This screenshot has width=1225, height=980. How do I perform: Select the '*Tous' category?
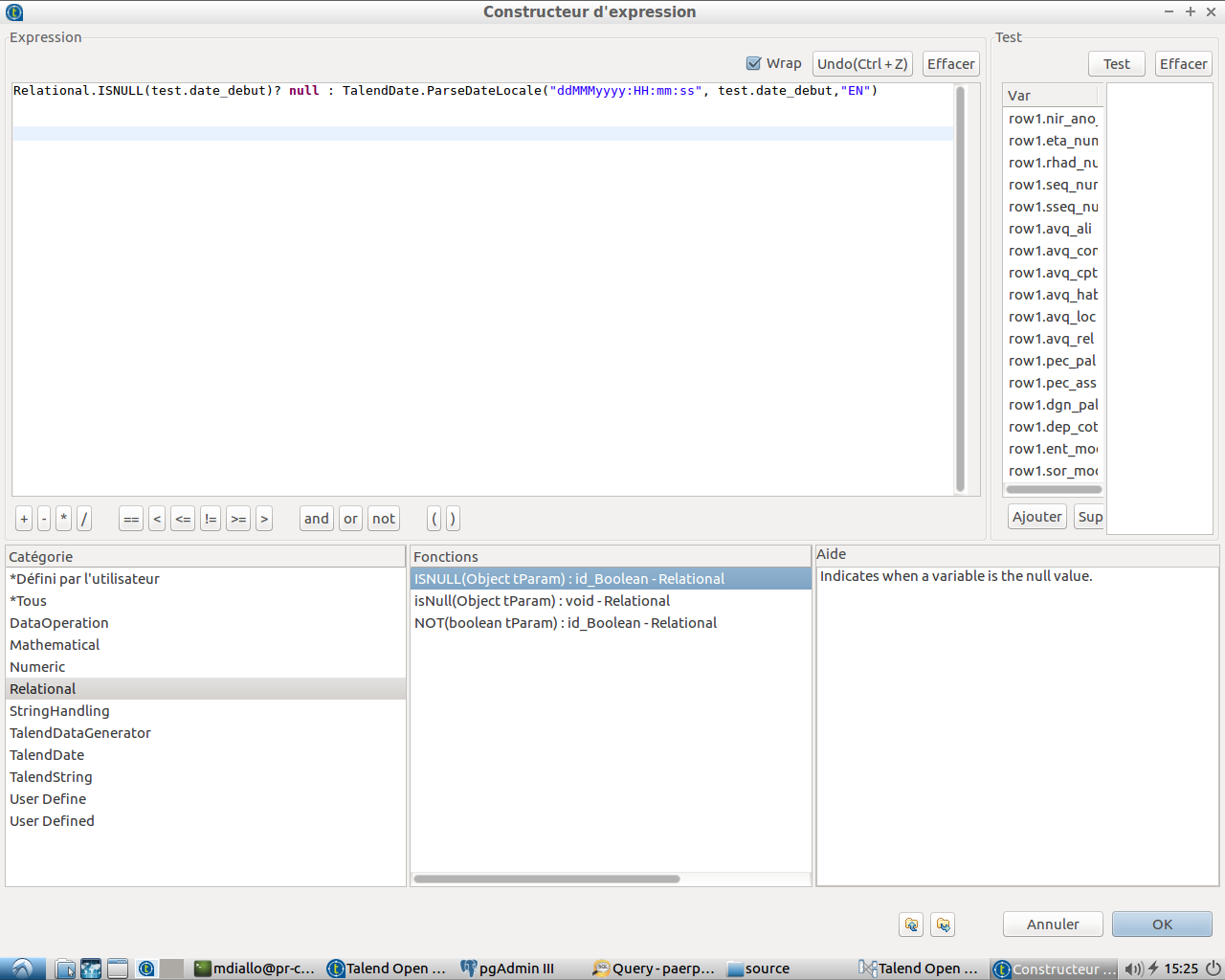(x=206, y=601)
